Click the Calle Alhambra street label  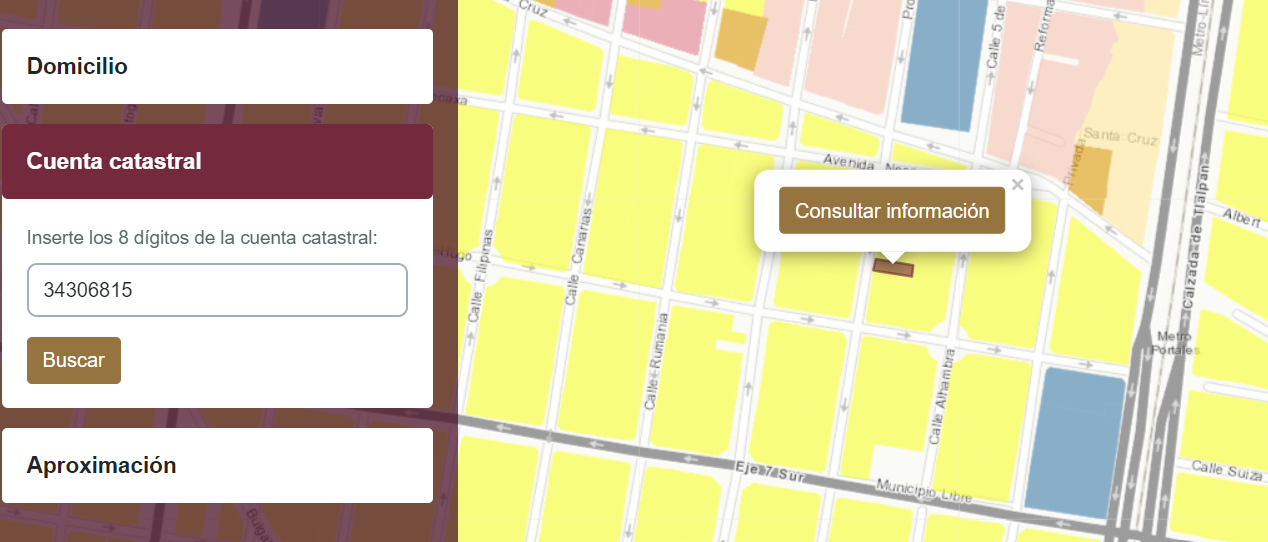[x=941, y=397]
